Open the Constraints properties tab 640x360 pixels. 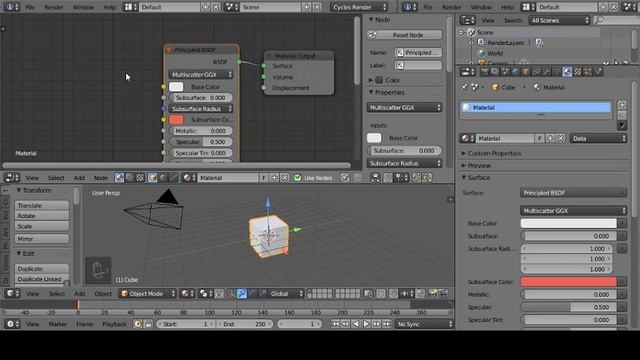point(536,72)
